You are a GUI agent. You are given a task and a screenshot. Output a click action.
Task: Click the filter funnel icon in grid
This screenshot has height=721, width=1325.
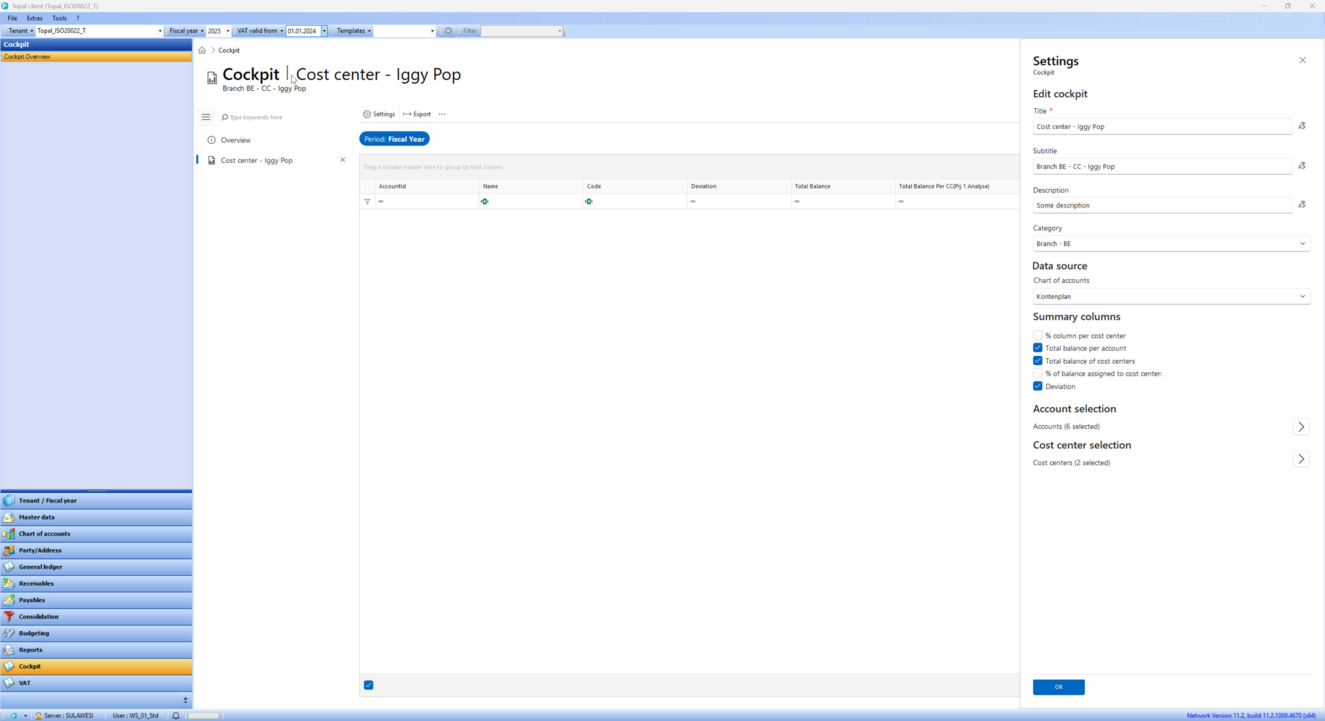(x=367, y=202)
